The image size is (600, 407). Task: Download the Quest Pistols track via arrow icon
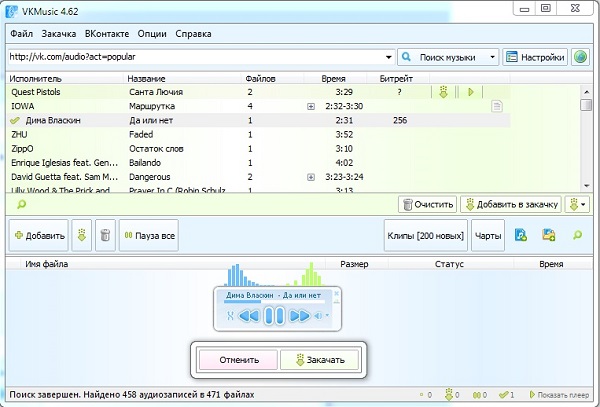[x=443, y=92]
